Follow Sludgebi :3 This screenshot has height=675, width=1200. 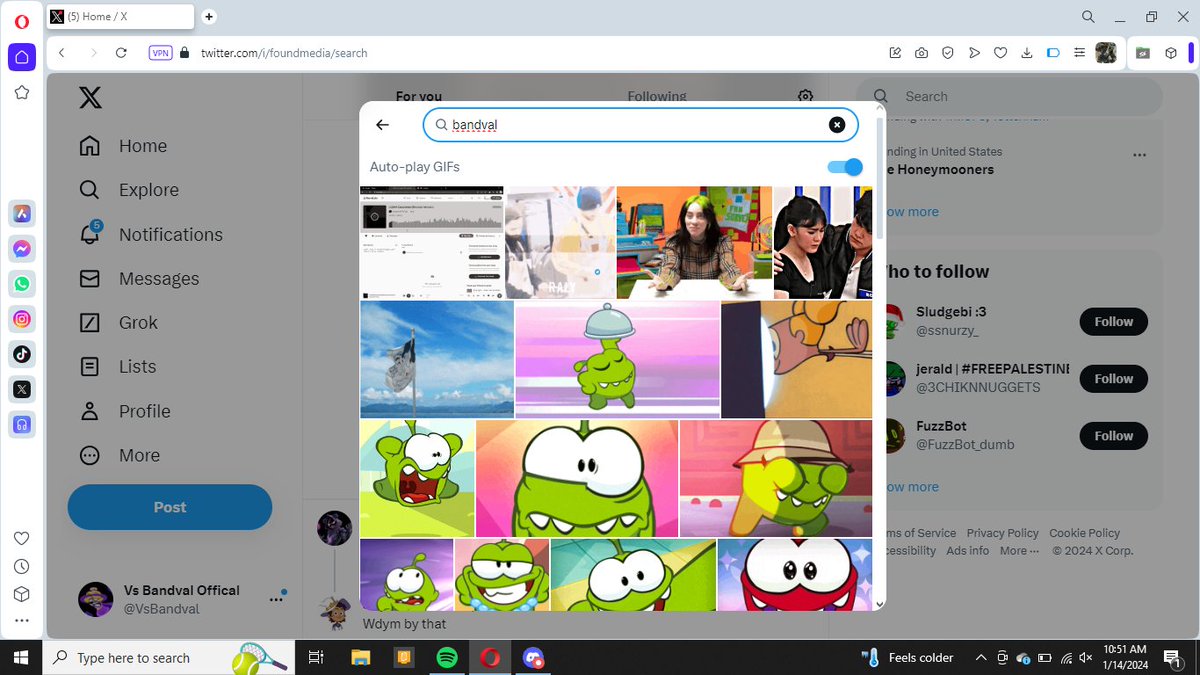tap(1113, 322)
